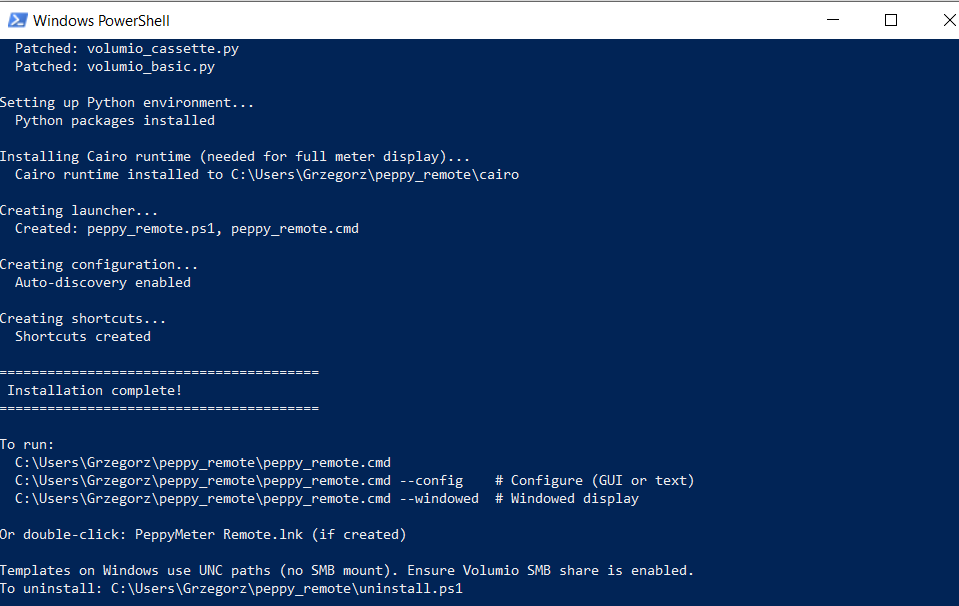The image size is (959, 606).
Task: Click the uninstall.ps1 path on the last line
Action: point(287,588)
